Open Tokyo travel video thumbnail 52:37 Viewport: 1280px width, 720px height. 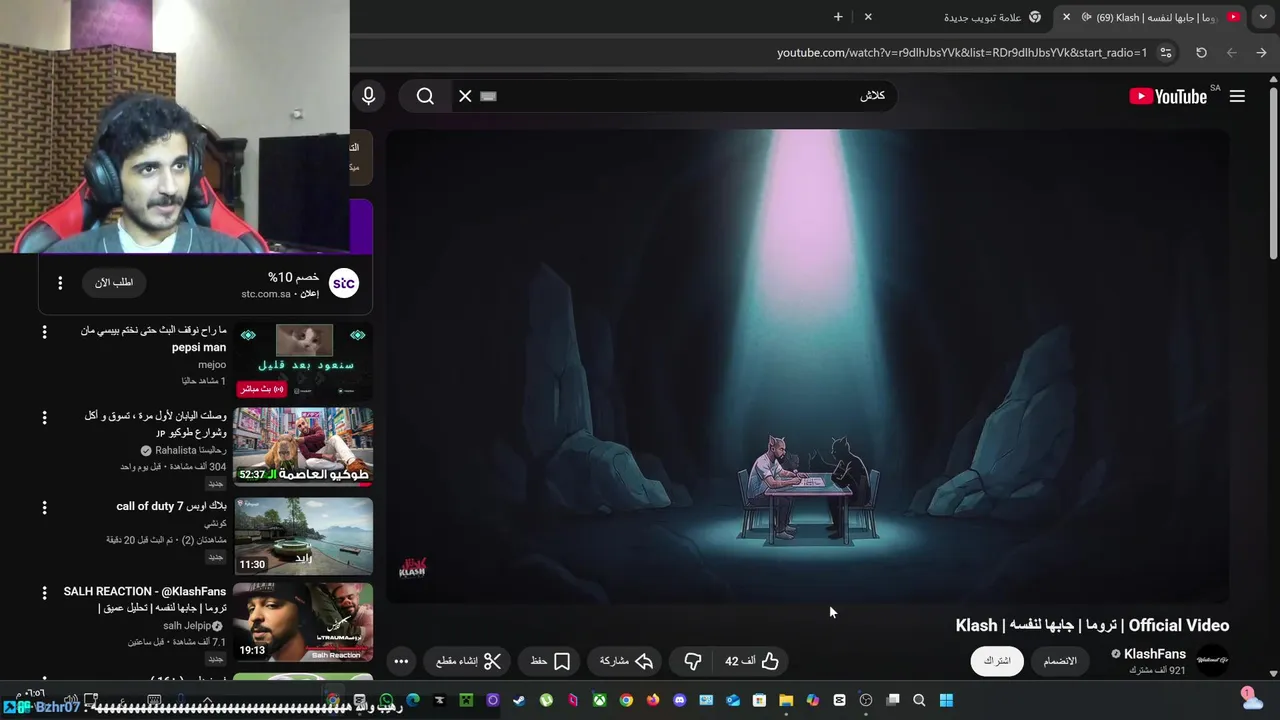coord(303,446)
